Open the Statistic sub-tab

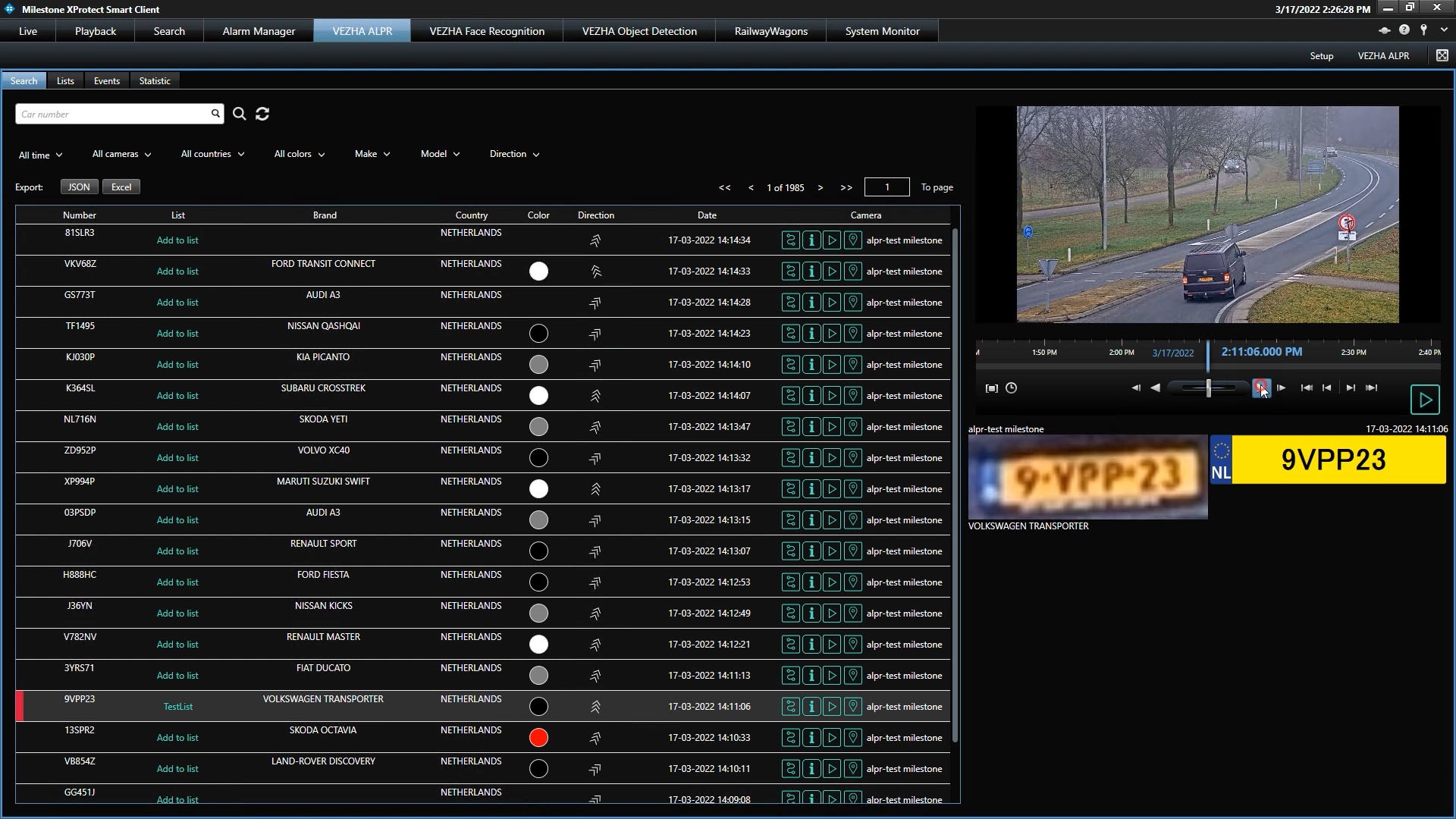(155, 81)
